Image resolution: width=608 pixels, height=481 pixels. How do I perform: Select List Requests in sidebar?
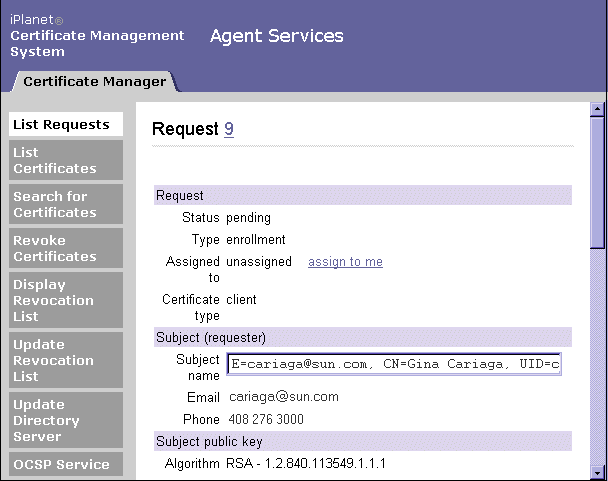coord(66,124)
